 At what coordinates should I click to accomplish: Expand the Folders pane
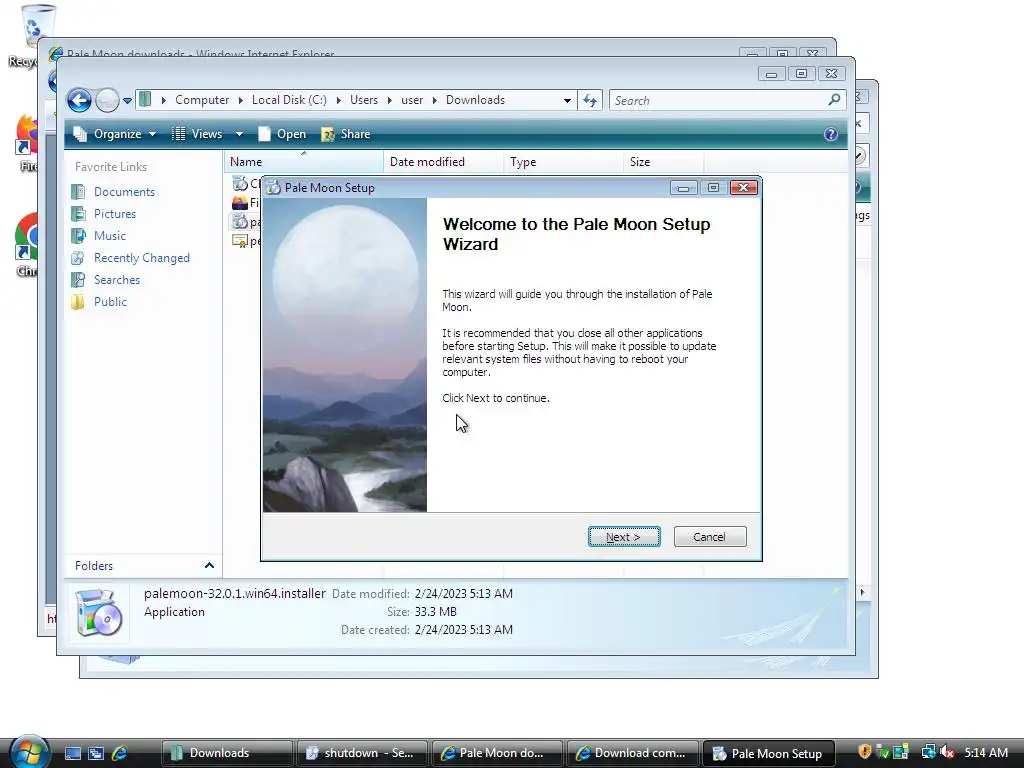tap(209, 566)
